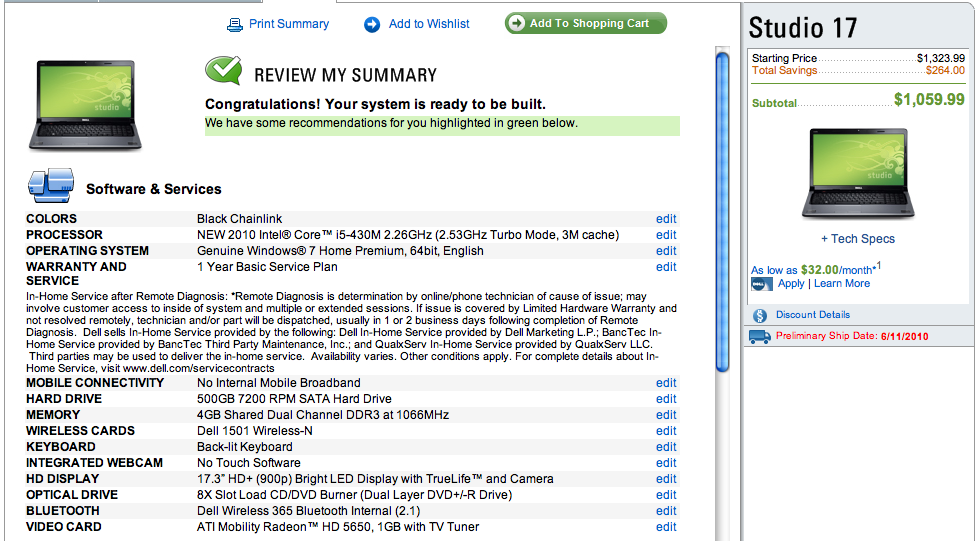Click the shipping truck icon
Screen dimensions: 977x541
tap(760, 337)
